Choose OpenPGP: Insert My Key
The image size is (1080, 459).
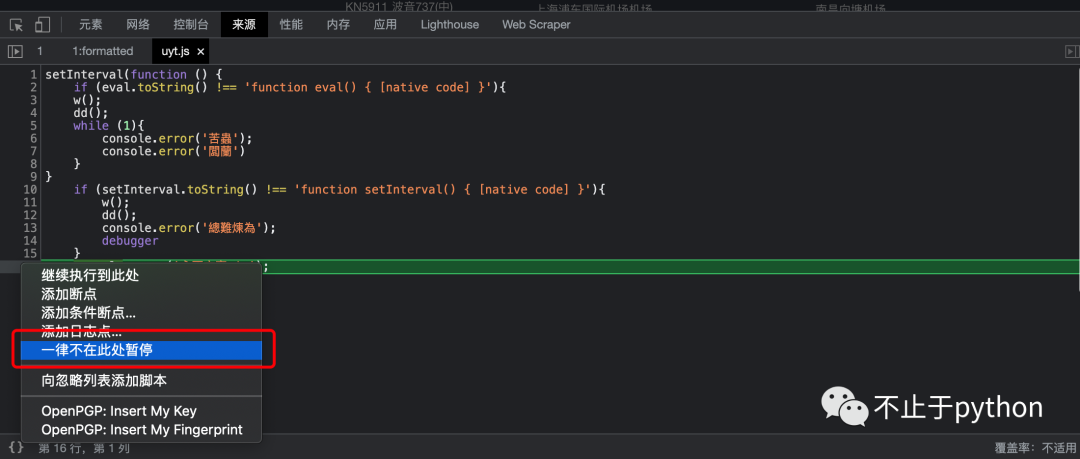[x=118, y=411]
